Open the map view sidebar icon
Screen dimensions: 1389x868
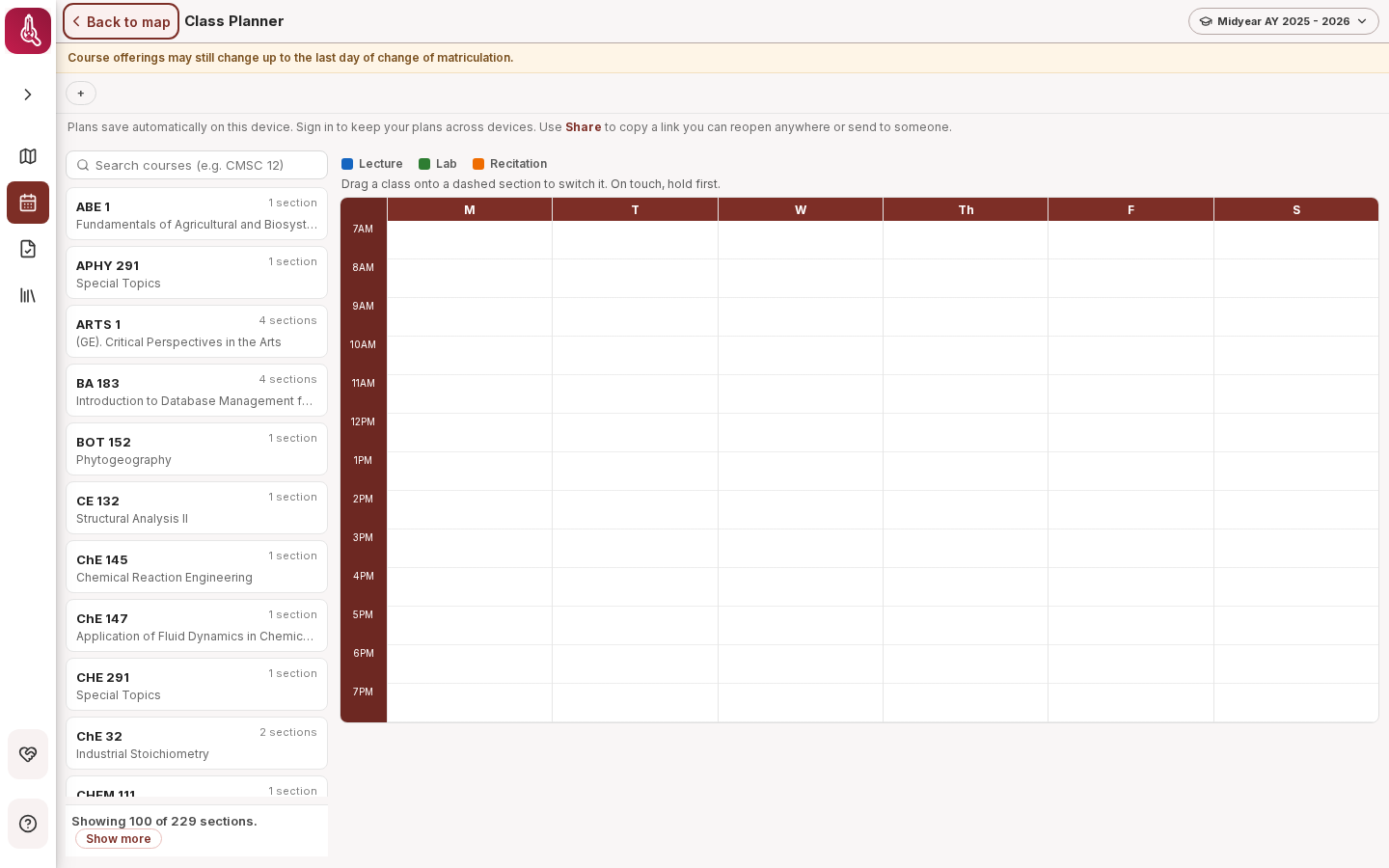pyautogui.click(x=28, y=156)
